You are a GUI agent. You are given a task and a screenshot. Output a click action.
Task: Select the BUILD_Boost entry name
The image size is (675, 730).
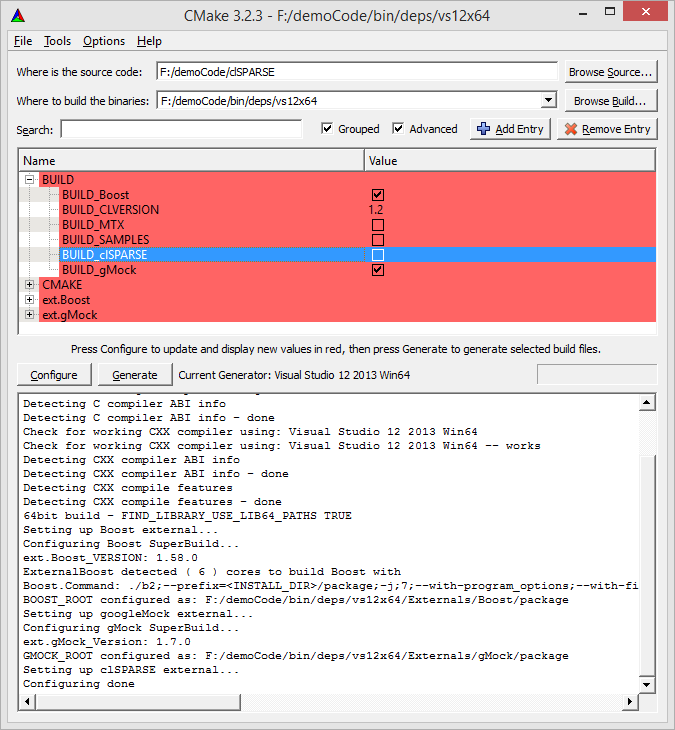pyautogui.click(x=95, y=195)
